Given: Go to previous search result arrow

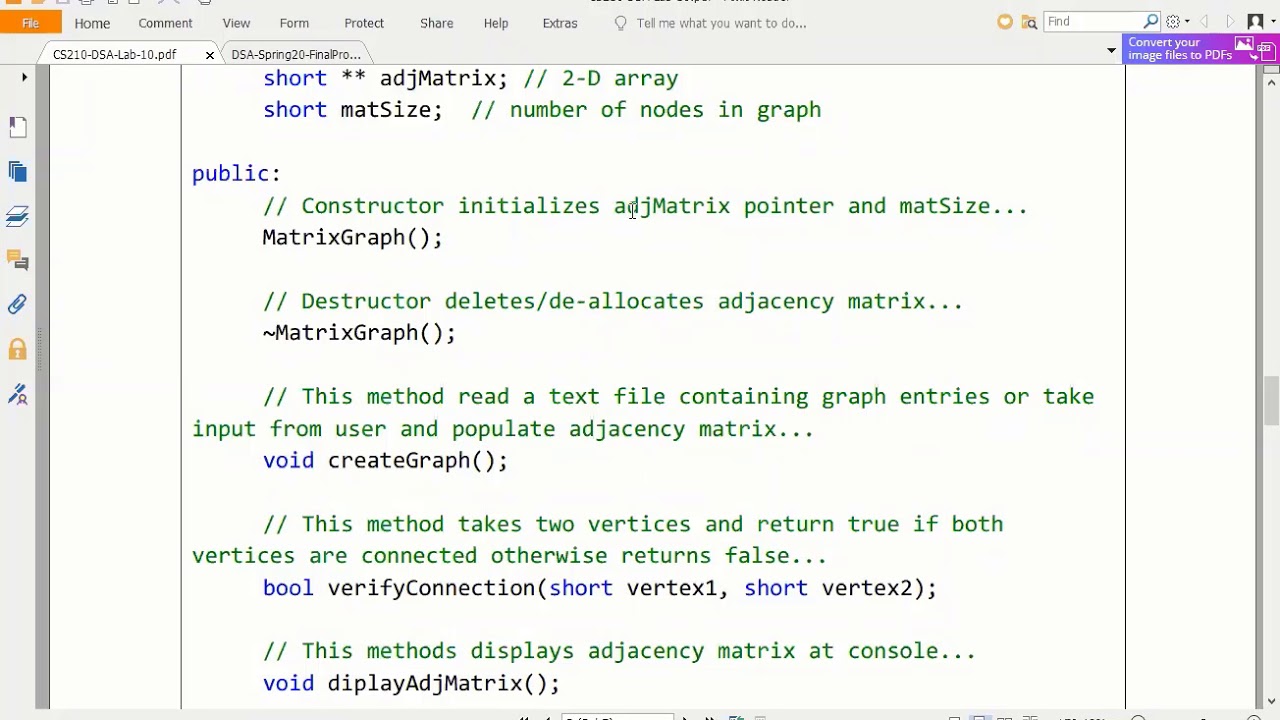Looking at the screenshot, I should (x=1204, y=22).
